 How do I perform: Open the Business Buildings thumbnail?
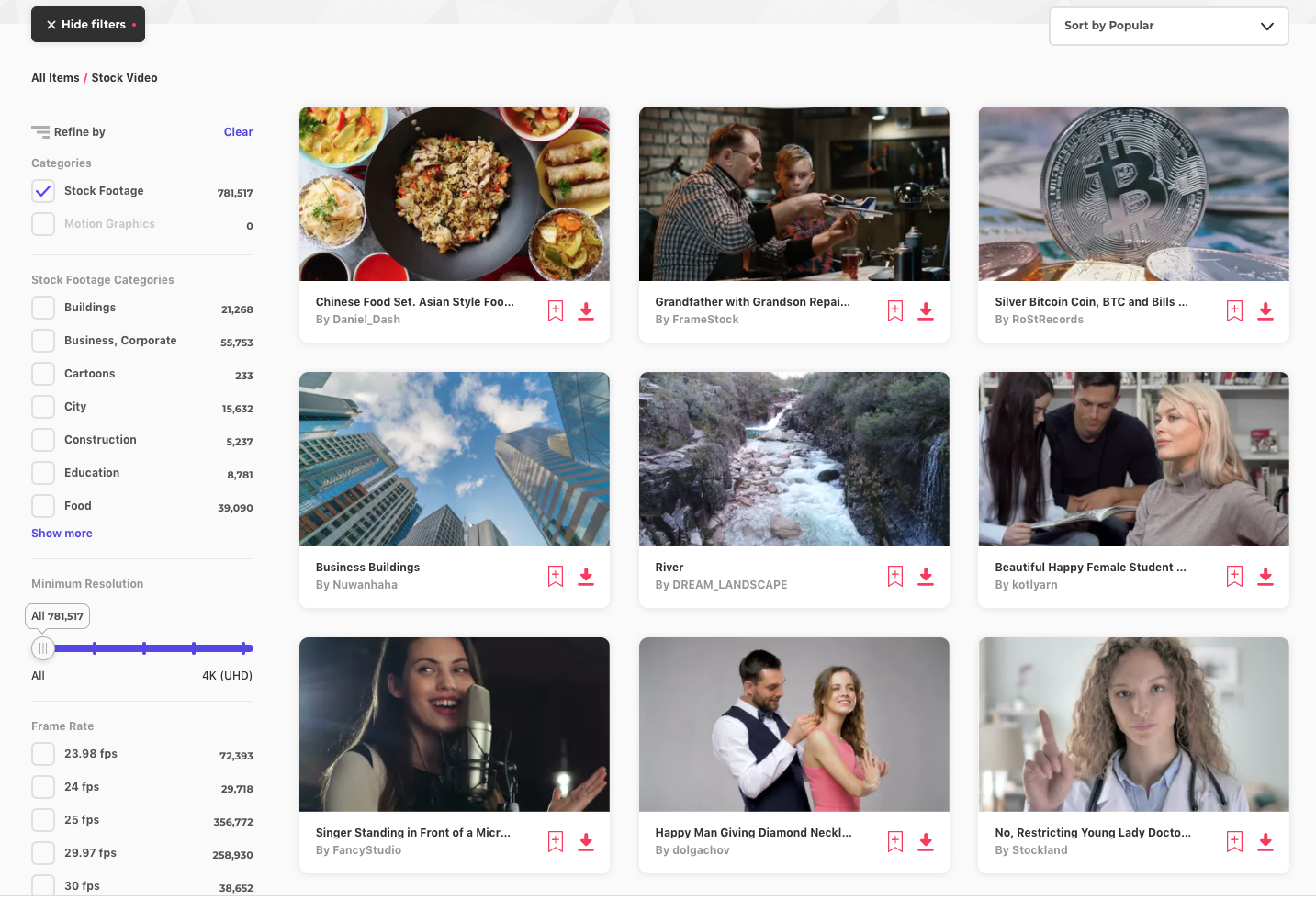click(455, 459)
